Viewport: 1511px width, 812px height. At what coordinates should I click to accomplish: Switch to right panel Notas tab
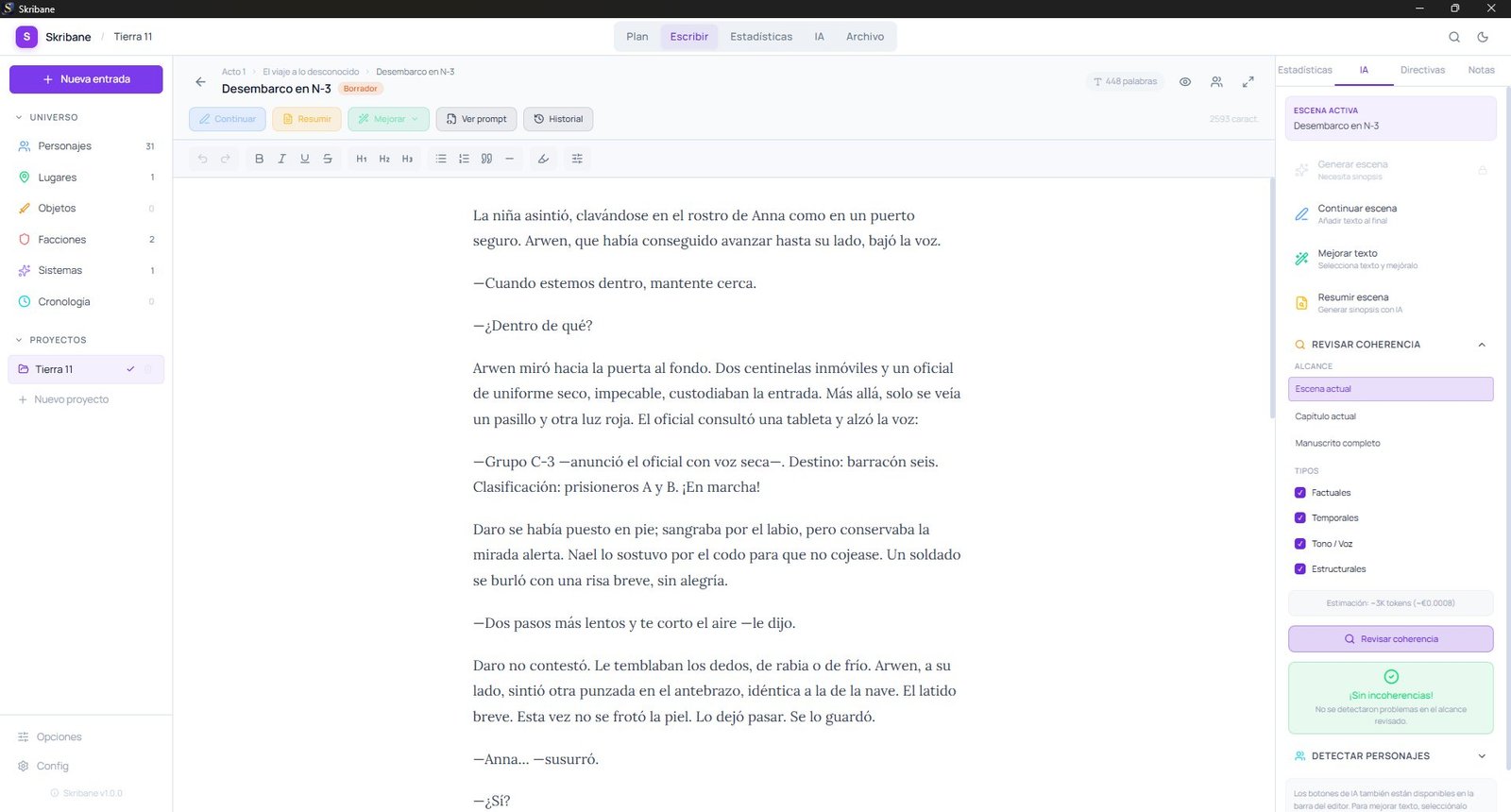pos(1481,70)
